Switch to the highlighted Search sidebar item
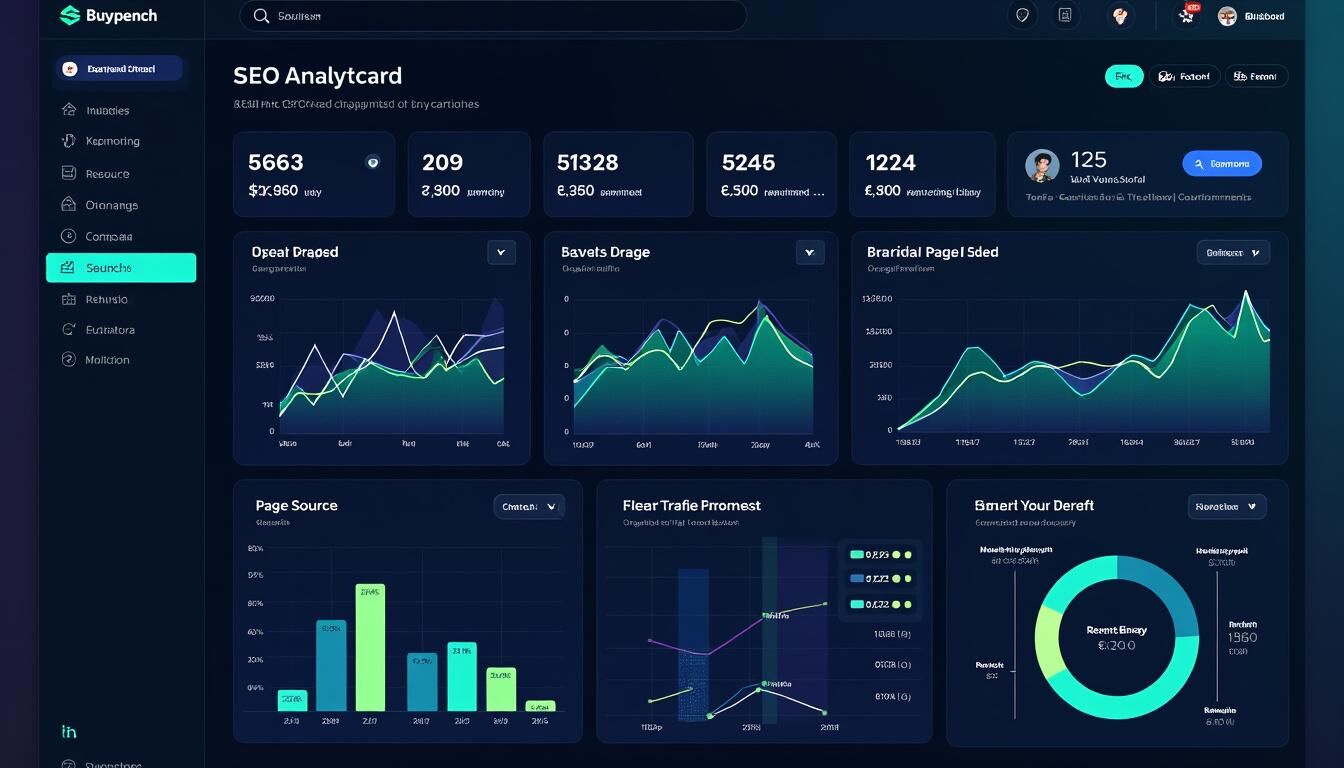 click(120, 267)
